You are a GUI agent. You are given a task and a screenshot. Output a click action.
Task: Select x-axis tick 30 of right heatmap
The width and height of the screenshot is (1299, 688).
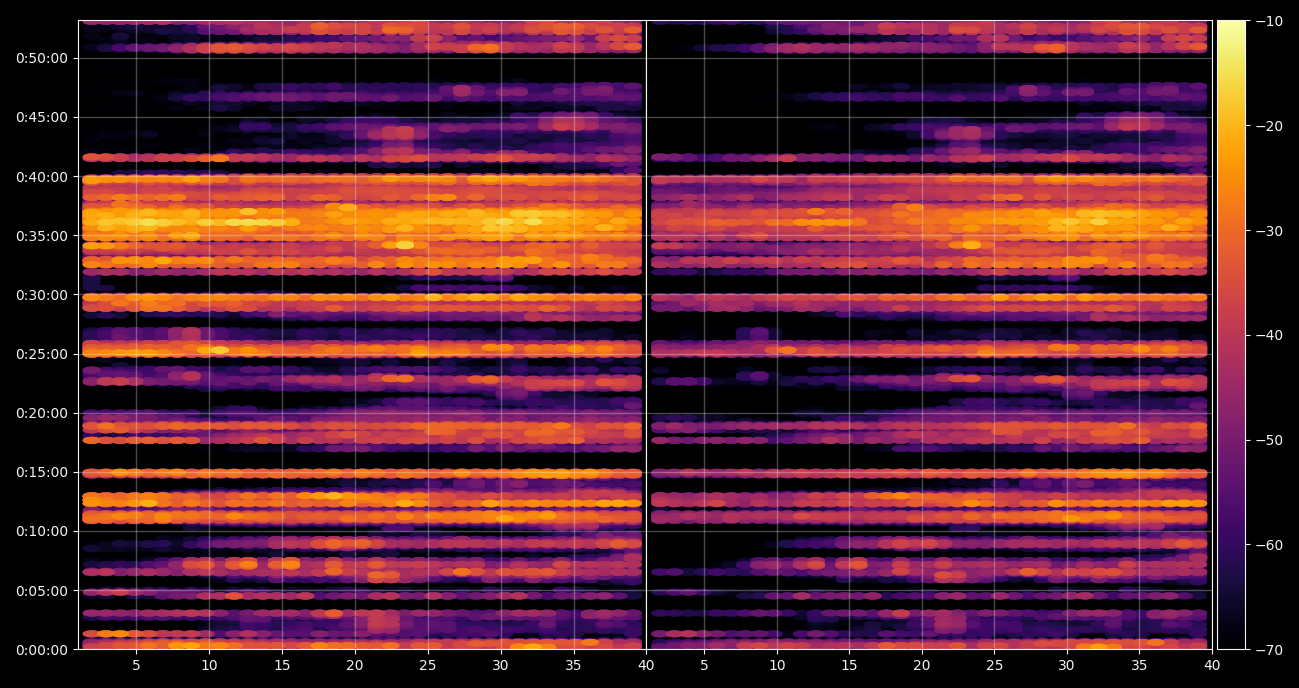click(x=1067, y=666)
